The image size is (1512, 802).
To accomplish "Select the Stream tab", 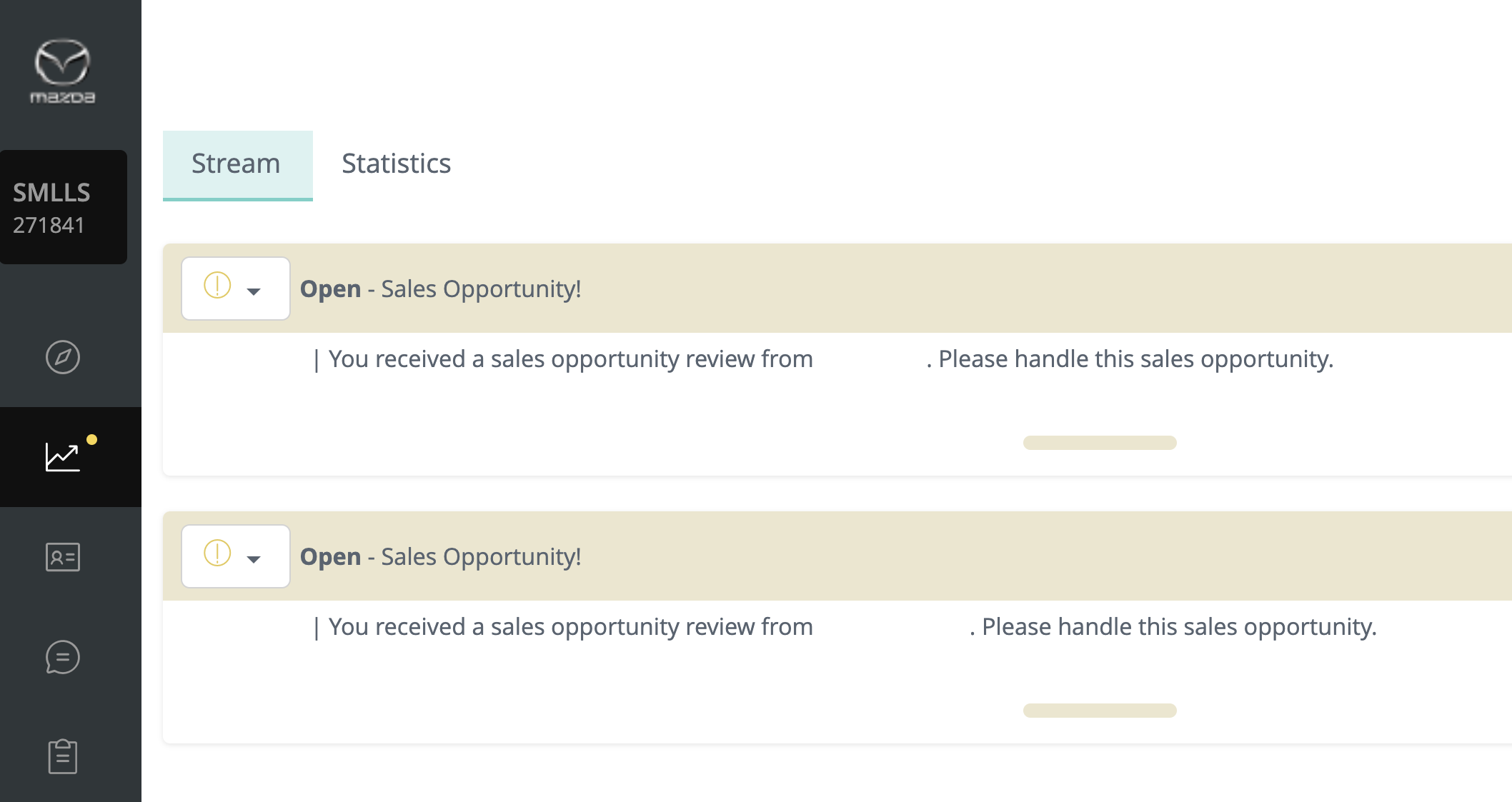I will [x=238, y=165].
